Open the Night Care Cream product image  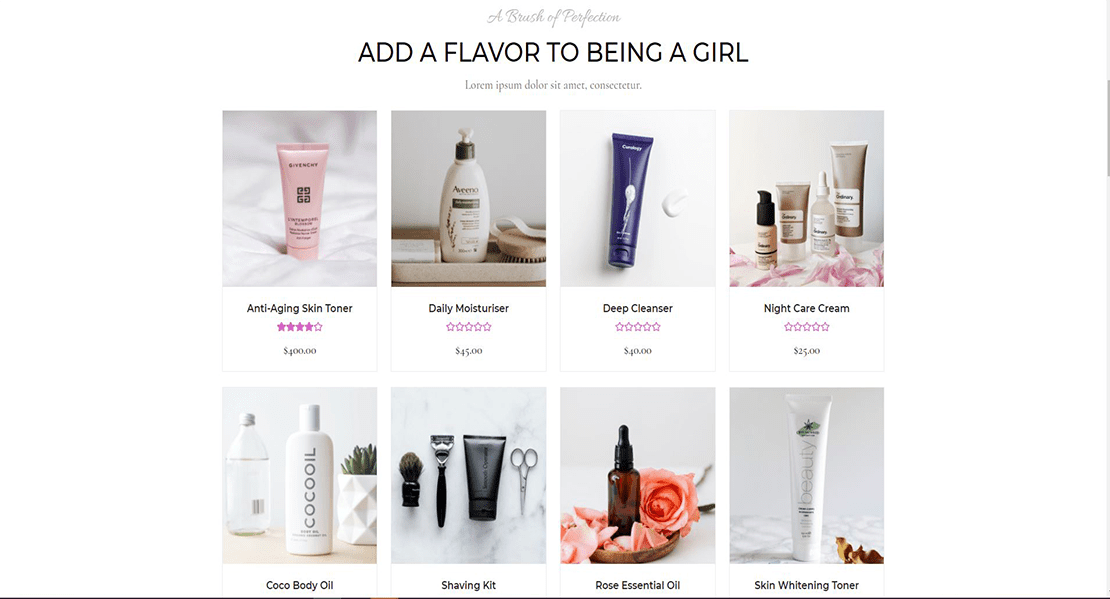tap(807, 198)
